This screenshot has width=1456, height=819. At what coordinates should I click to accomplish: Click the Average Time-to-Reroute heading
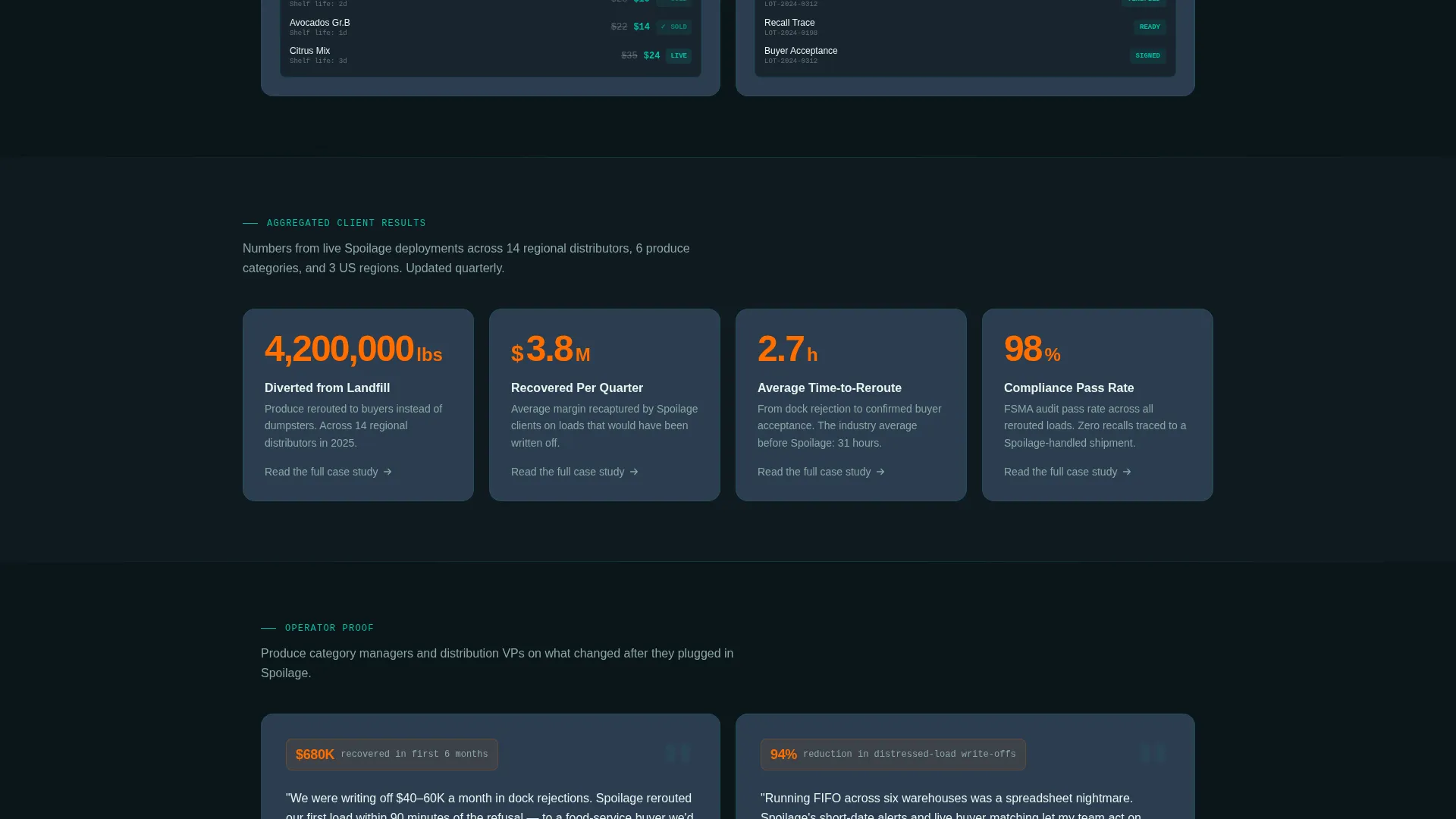pyautogui.click(x=829, y=388)
